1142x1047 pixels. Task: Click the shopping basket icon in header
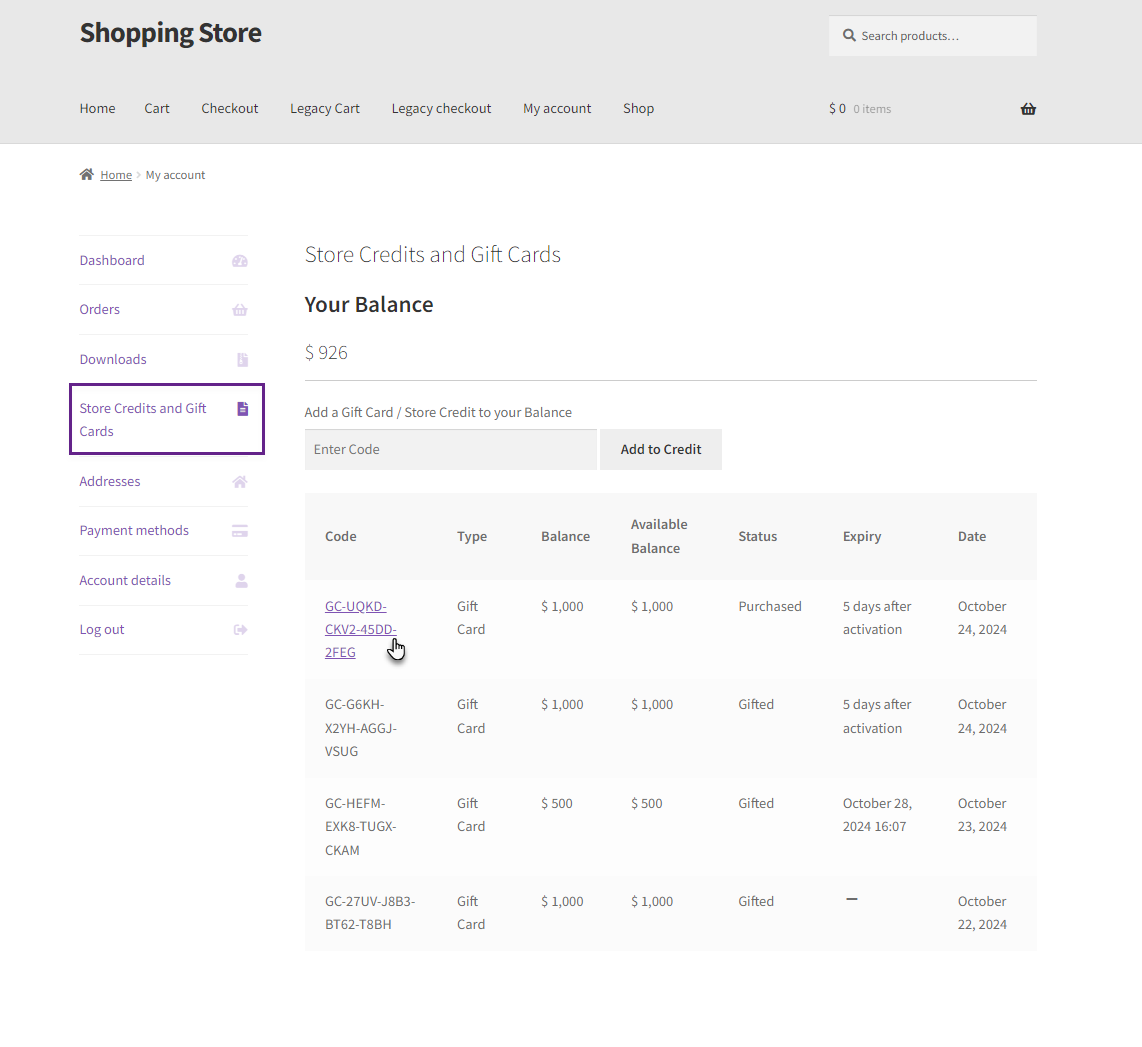pos(1028,108)
